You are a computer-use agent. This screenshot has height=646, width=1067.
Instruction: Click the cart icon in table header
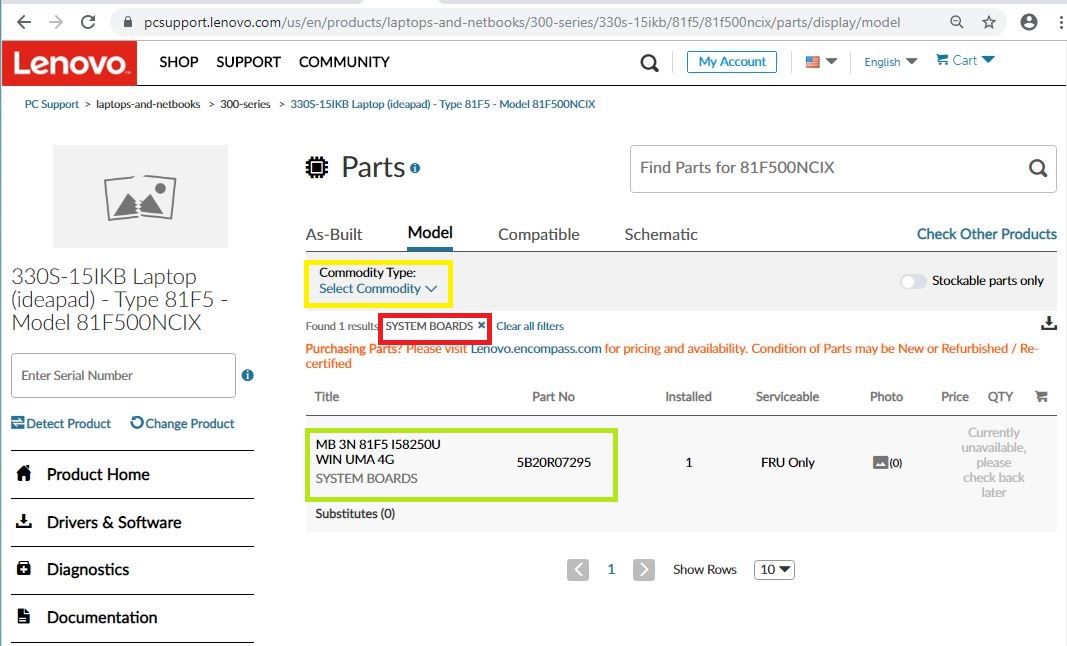pyautogui.click(x=1041, y=396)
